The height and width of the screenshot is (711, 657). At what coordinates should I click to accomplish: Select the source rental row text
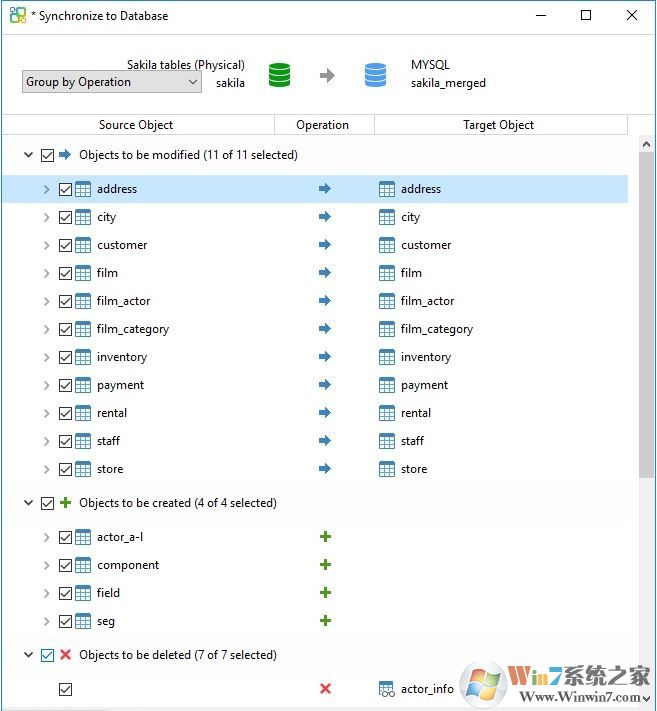click(112, 413)
